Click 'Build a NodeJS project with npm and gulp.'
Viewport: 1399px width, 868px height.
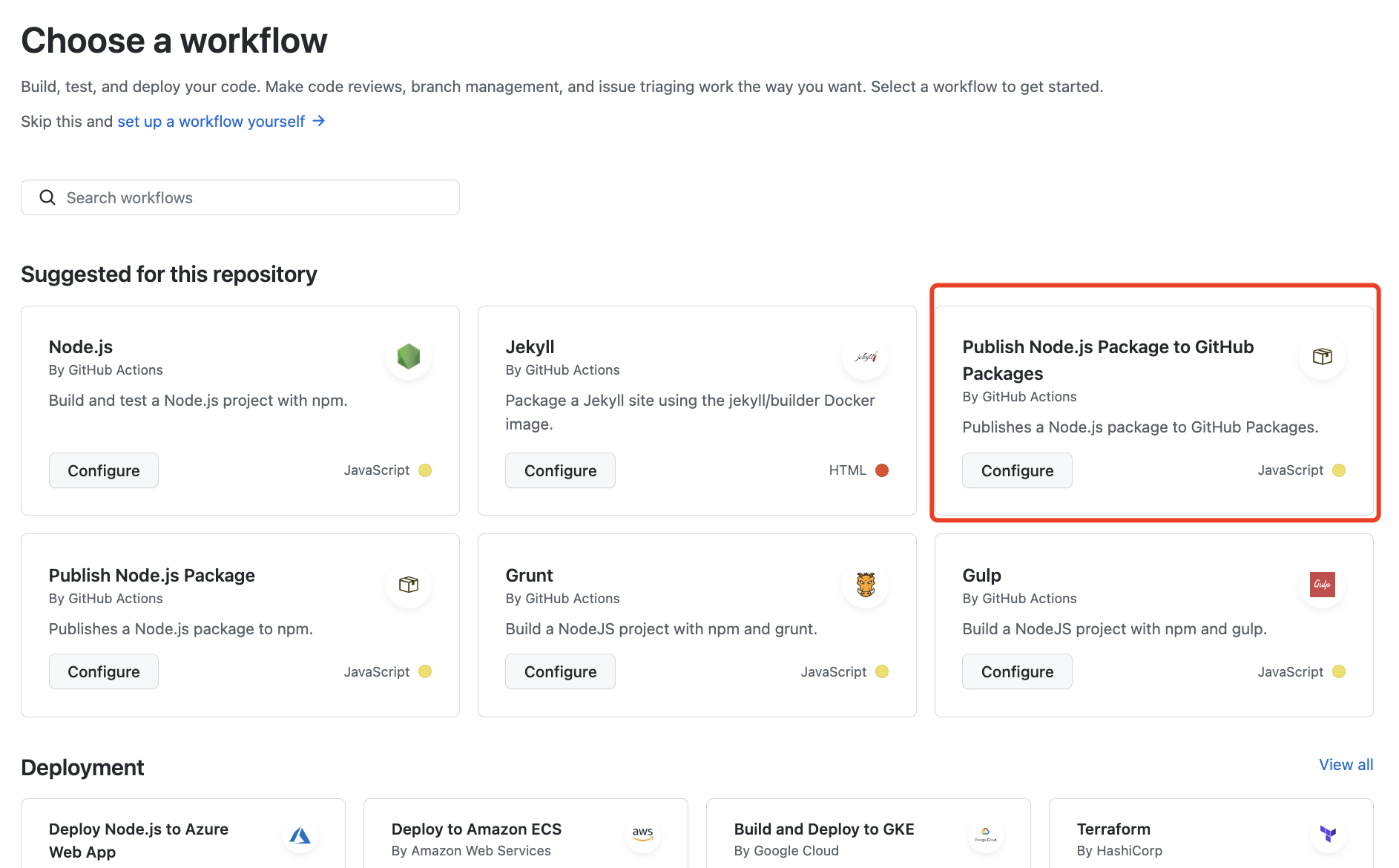click(1115, 629)
